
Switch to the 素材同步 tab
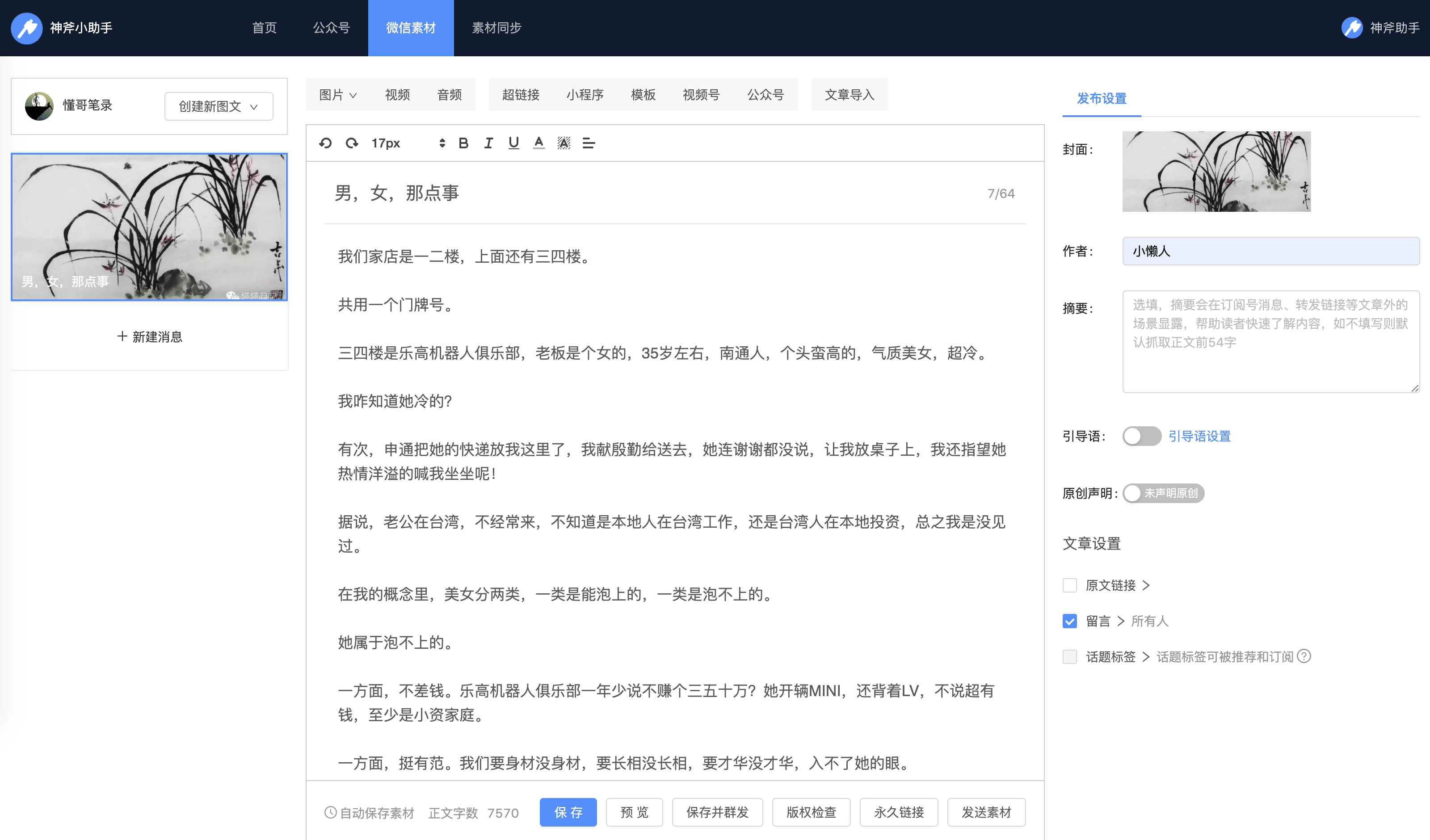[x=496, y=28]
